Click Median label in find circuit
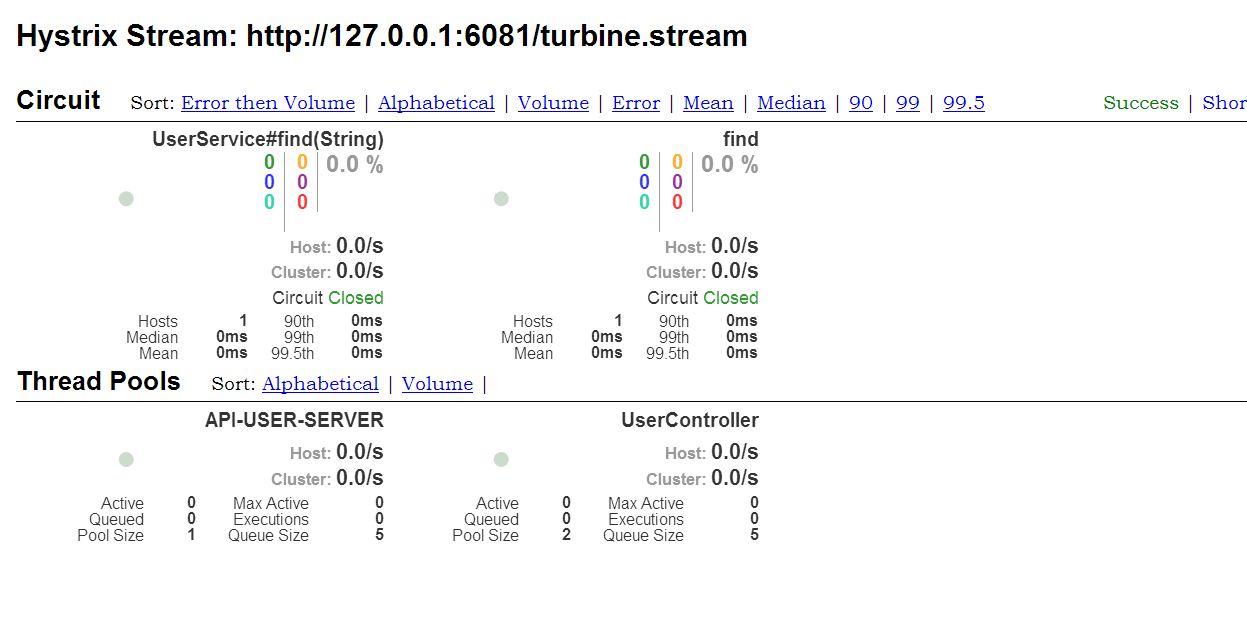The image size is (1247, 630). (527, 337)
